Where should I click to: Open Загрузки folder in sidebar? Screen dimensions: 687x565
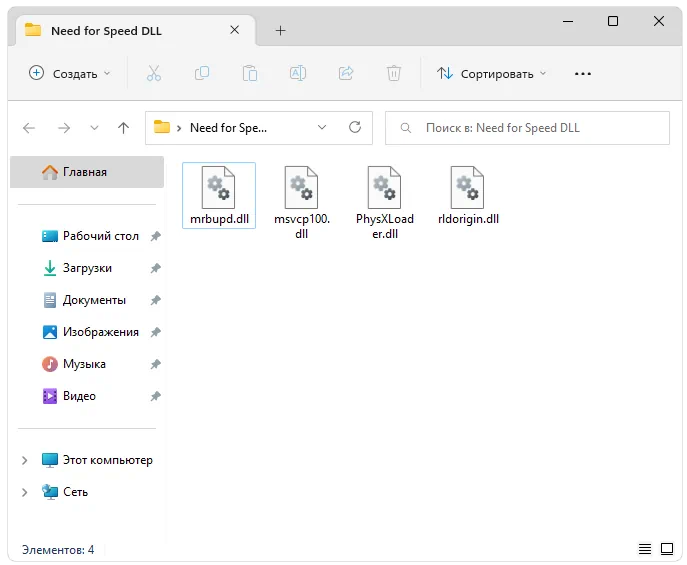77,268
